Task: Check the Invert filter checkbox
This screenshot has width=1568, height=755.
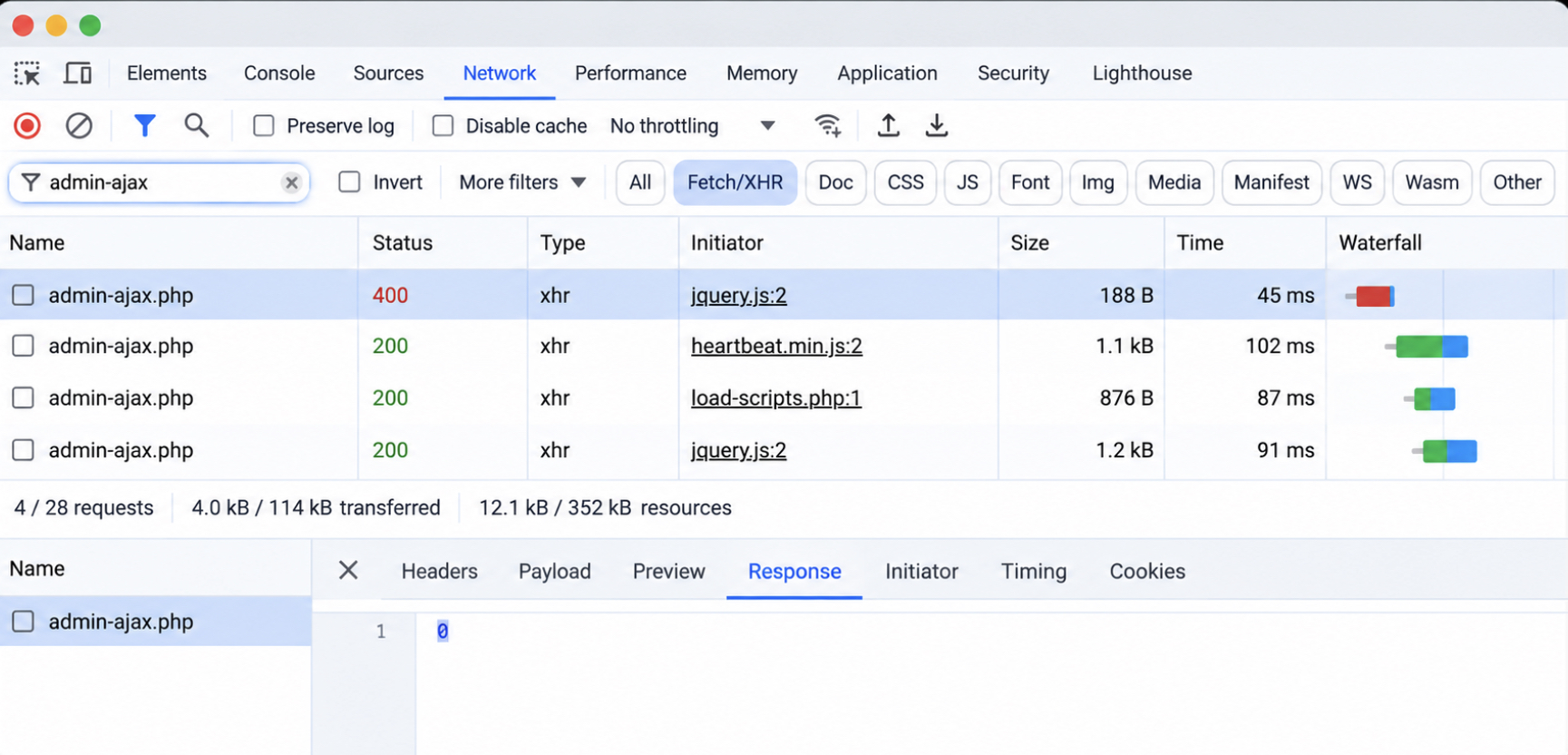Action: tap(349, 182)
